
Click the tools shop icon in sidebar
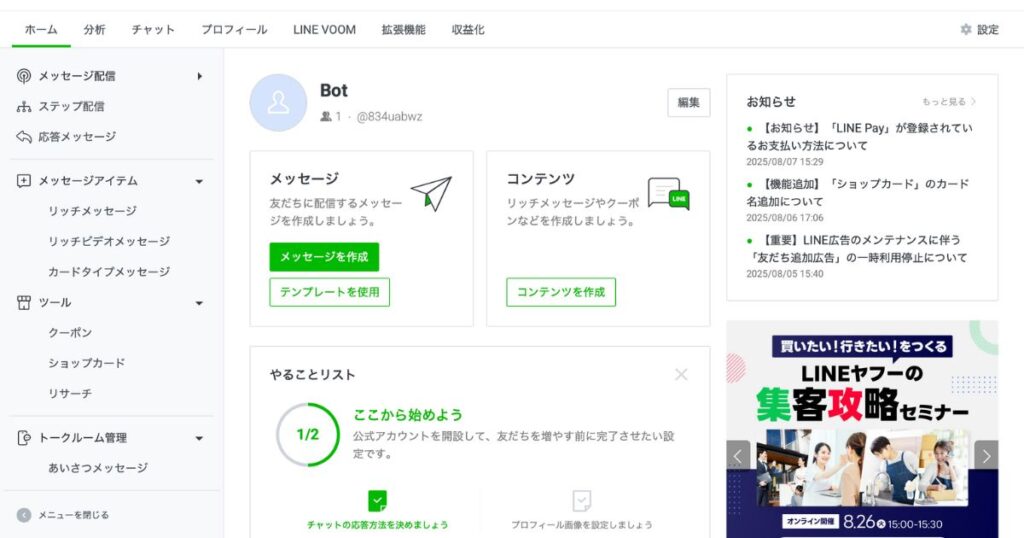24,302
